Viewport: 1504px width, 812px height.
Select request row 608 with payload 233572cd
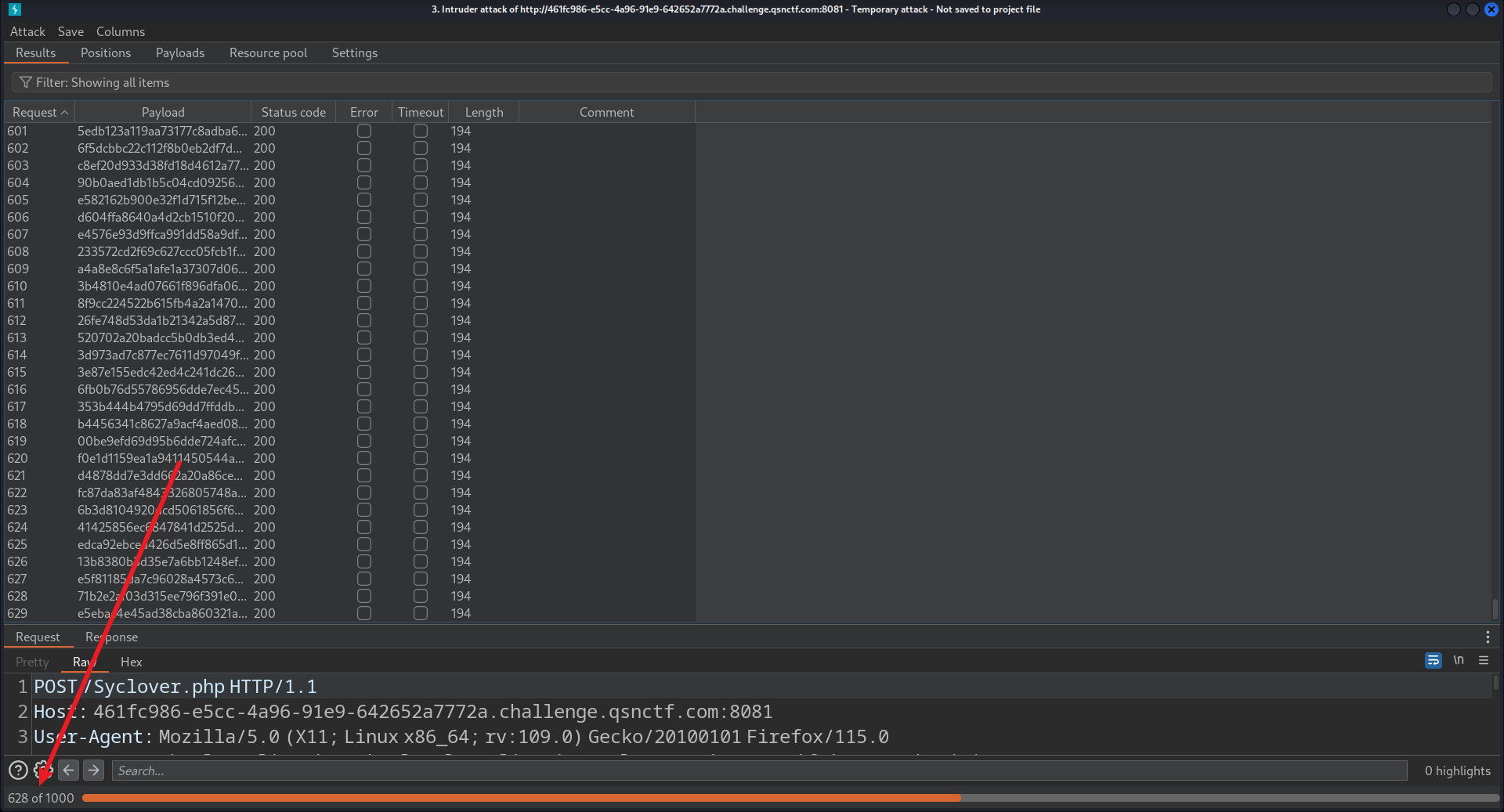[x=349, y=252]
